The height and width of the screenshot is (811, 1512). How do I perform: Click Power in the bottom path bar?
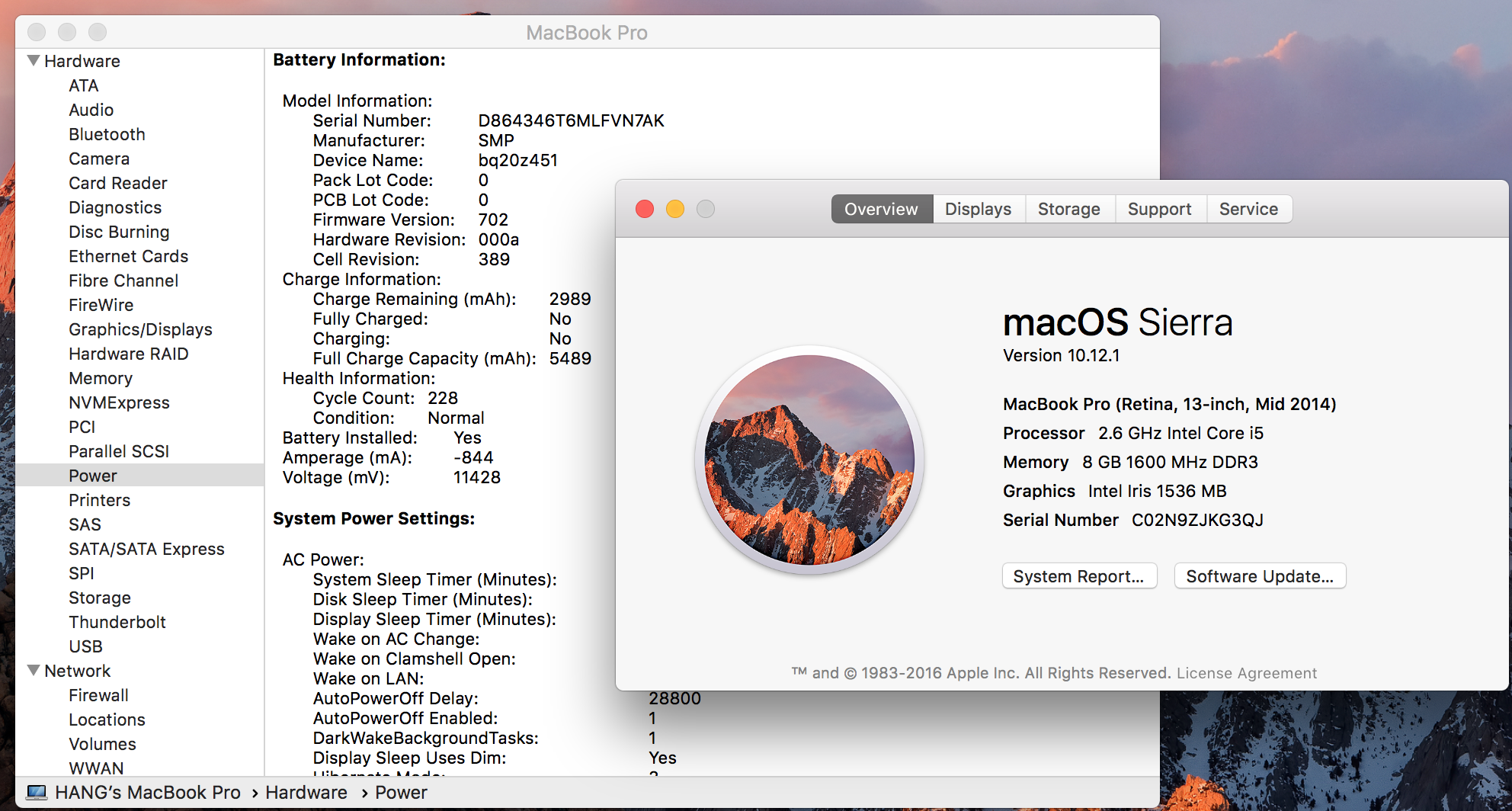click(401, 792)
